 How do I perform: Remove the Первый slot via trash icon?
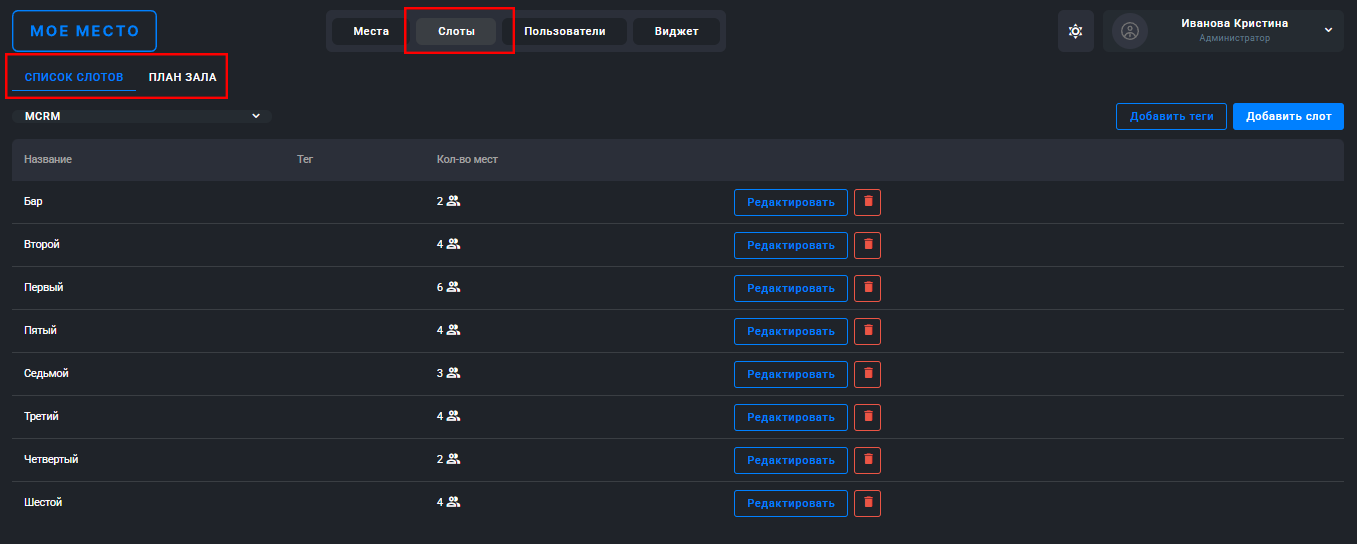pos(868,288)
